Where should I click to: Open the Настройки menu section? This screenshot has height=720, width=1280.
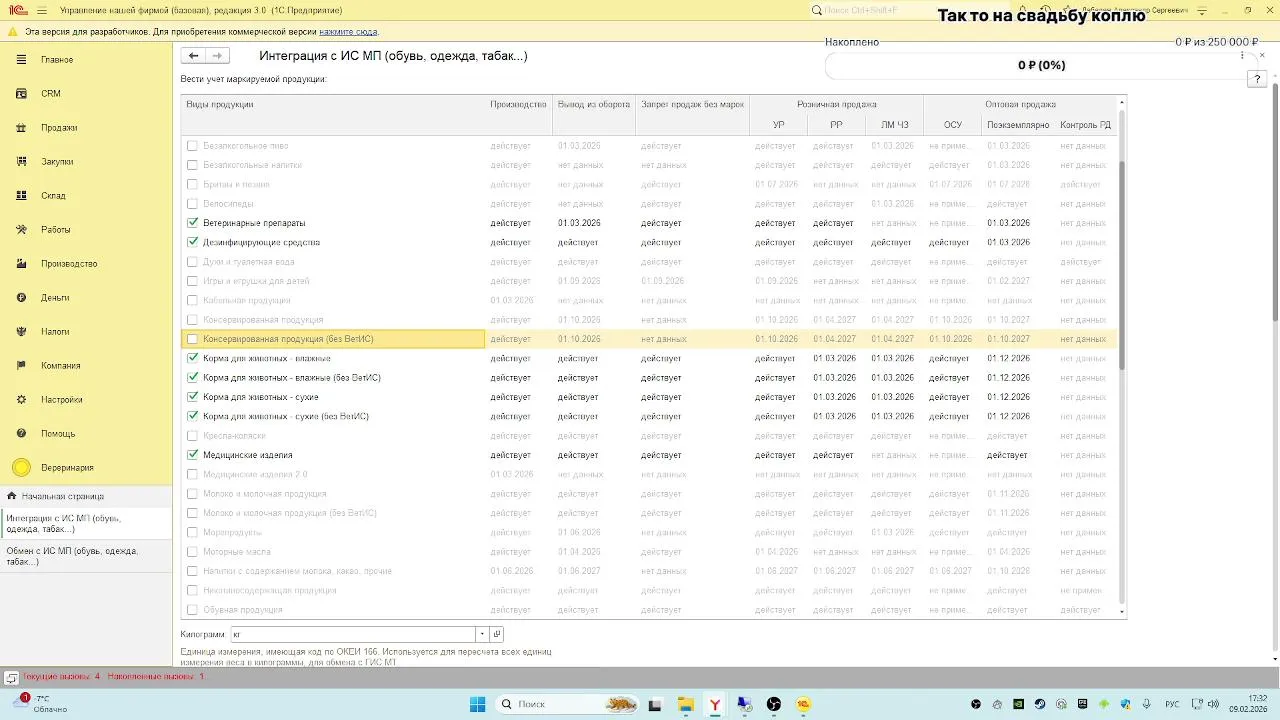click(x=62, y=400)
